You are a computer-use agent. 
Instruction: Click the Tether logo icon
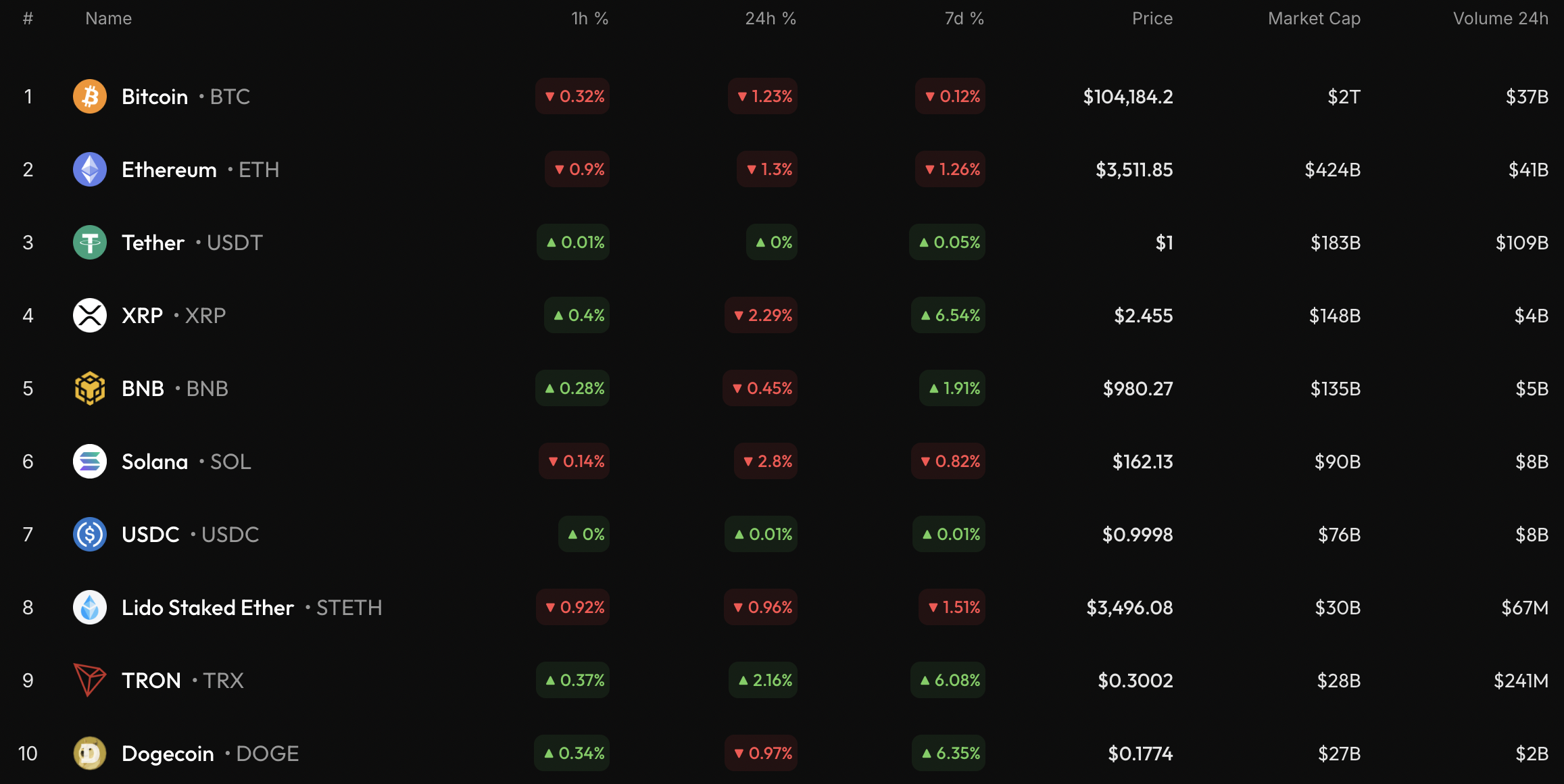point(90,243)
